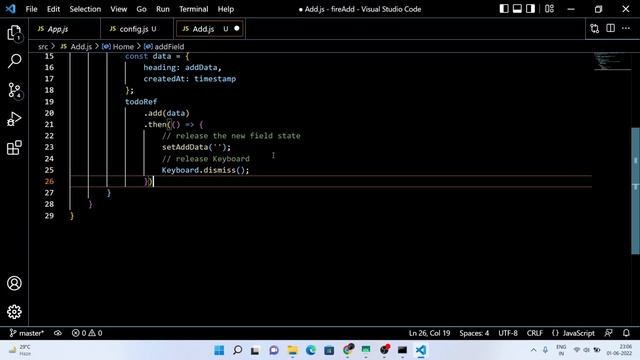This screenshot has width=640, height=360.
Task: Open the Help menu
Action: pos(226,9)
